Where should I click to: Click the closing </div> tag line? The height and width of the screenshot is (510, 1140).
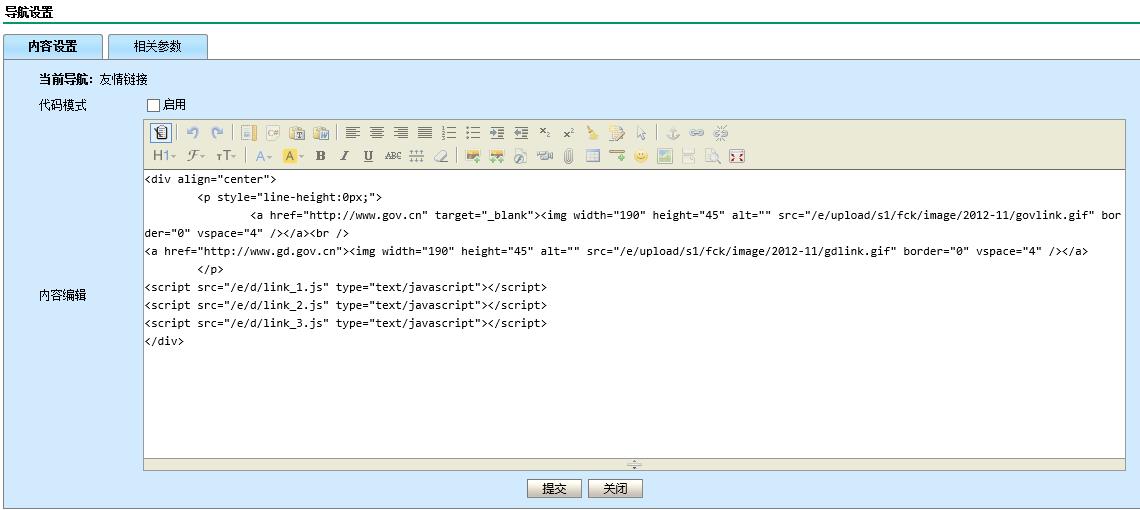point(164,341)
